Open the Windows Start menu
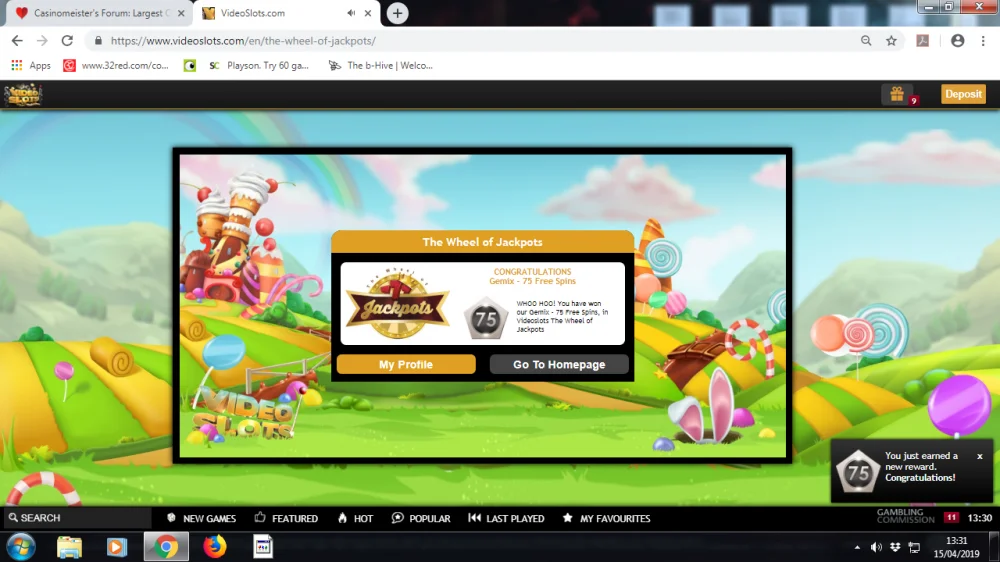This screenshot has width=1000, height=562. coord(21,547)
